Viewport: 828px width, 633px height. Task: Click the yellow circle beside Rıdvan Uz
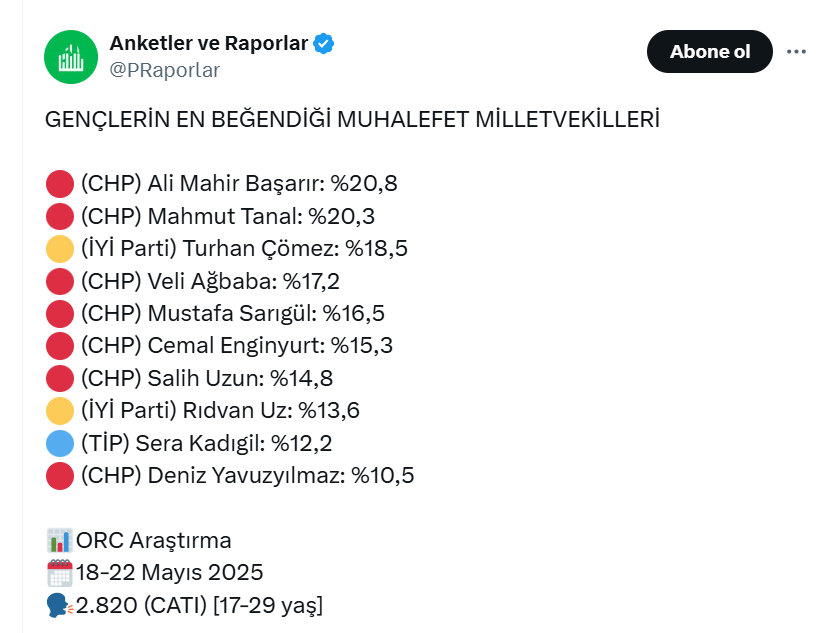tap(60, 411)
